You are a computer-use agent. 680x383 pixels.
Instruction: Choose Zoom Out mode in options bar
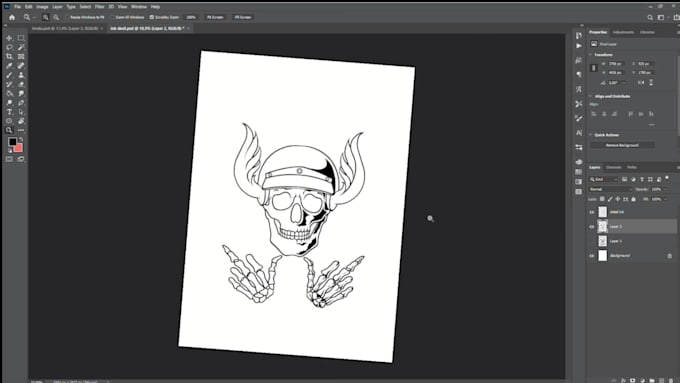tap(56, 17)
